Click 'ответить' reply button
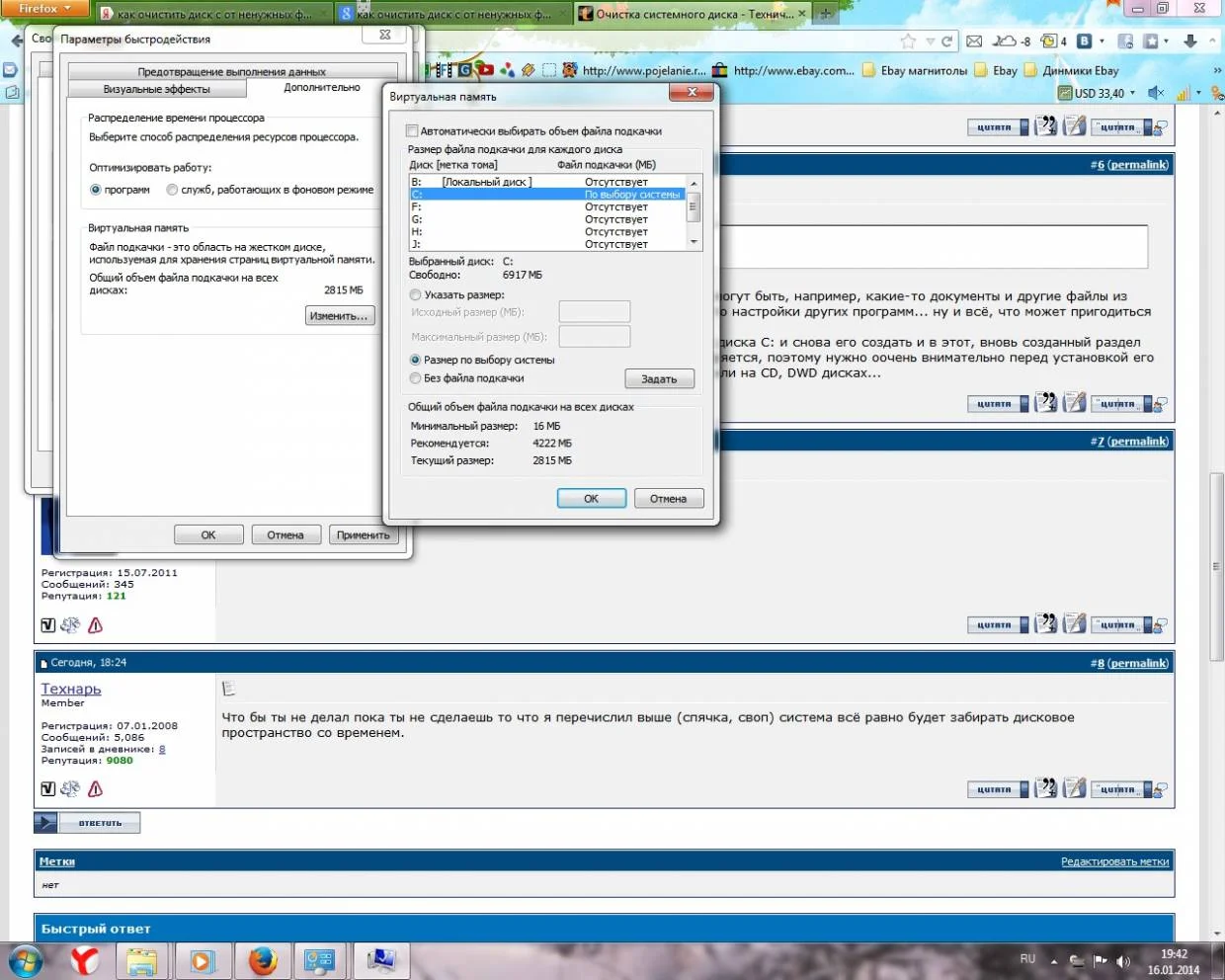The image size is (1225, 980). 87,823
